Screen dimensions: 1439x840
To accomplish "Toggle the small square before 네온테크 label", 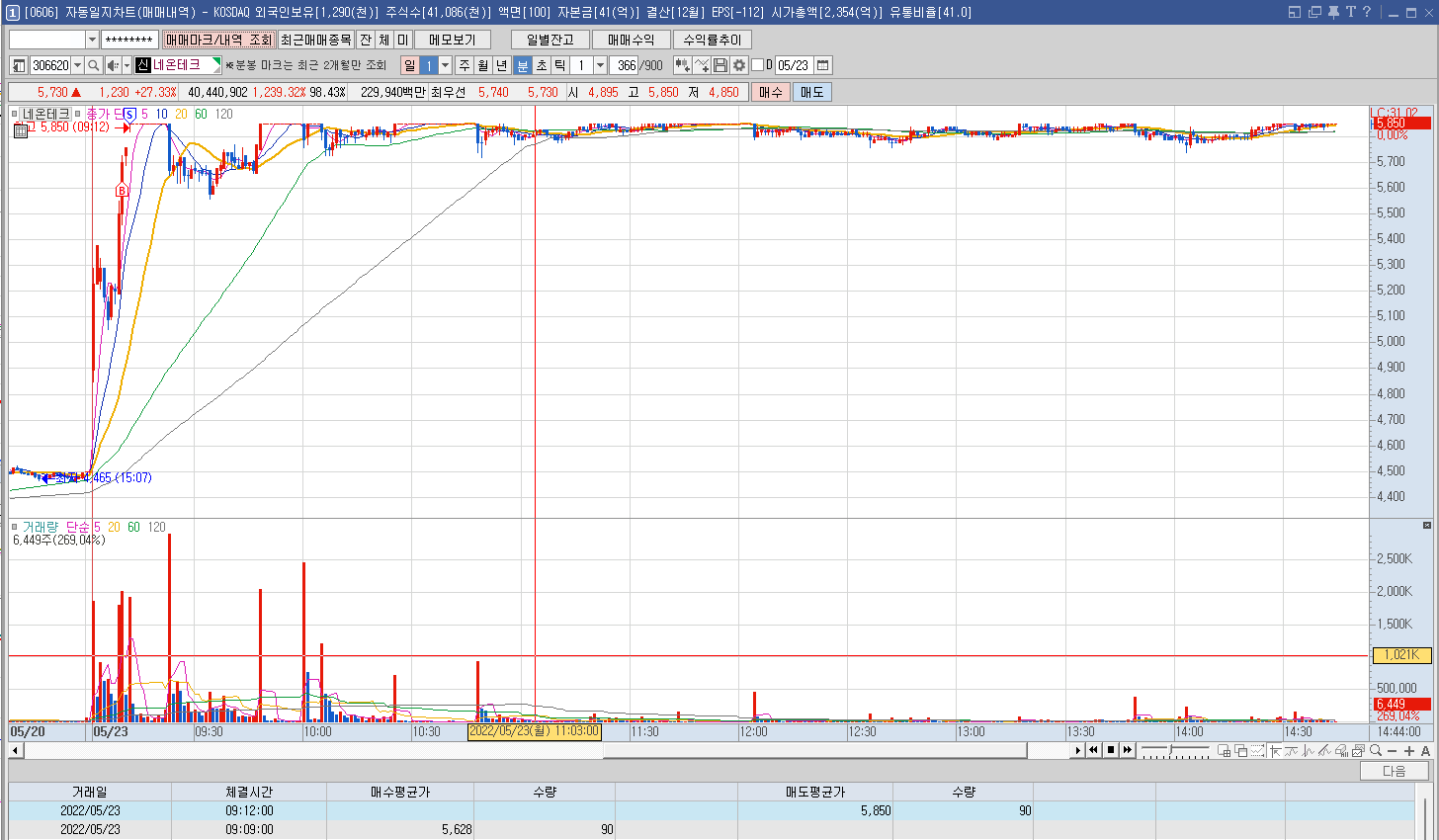I will click(15, 114).
